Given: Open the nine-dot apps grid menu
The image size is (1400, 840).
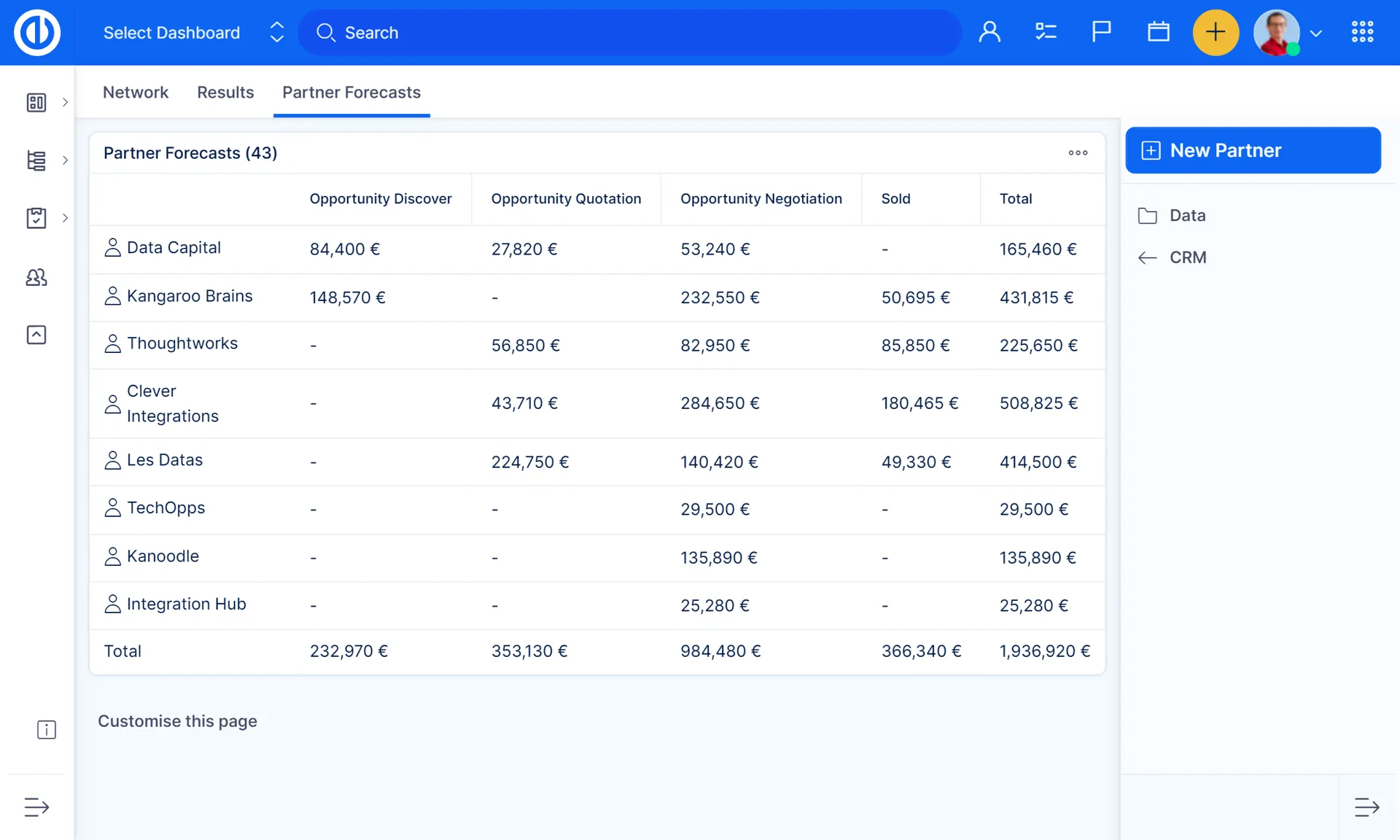Looking at the screenshot, I should coord(1362,32).
